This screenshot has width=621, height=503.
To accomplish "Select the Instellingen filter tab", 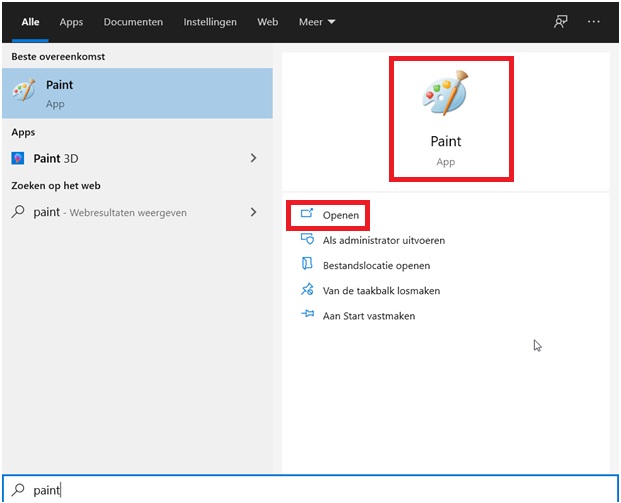I will [209, 21].
